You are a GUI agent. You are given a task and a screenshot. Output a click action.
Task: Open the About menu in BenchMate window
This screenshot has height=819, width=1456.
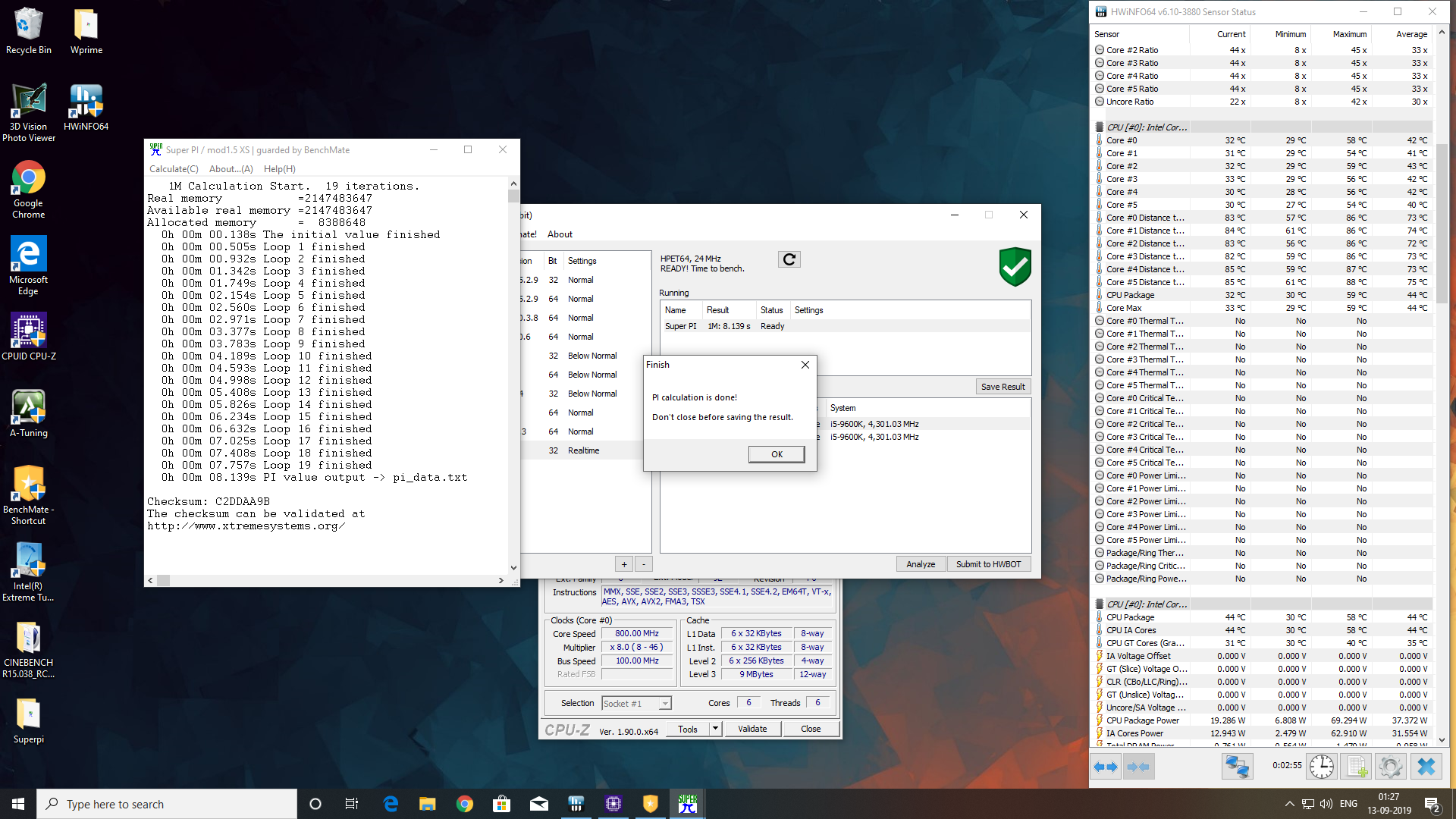click(x=560, y=234)
